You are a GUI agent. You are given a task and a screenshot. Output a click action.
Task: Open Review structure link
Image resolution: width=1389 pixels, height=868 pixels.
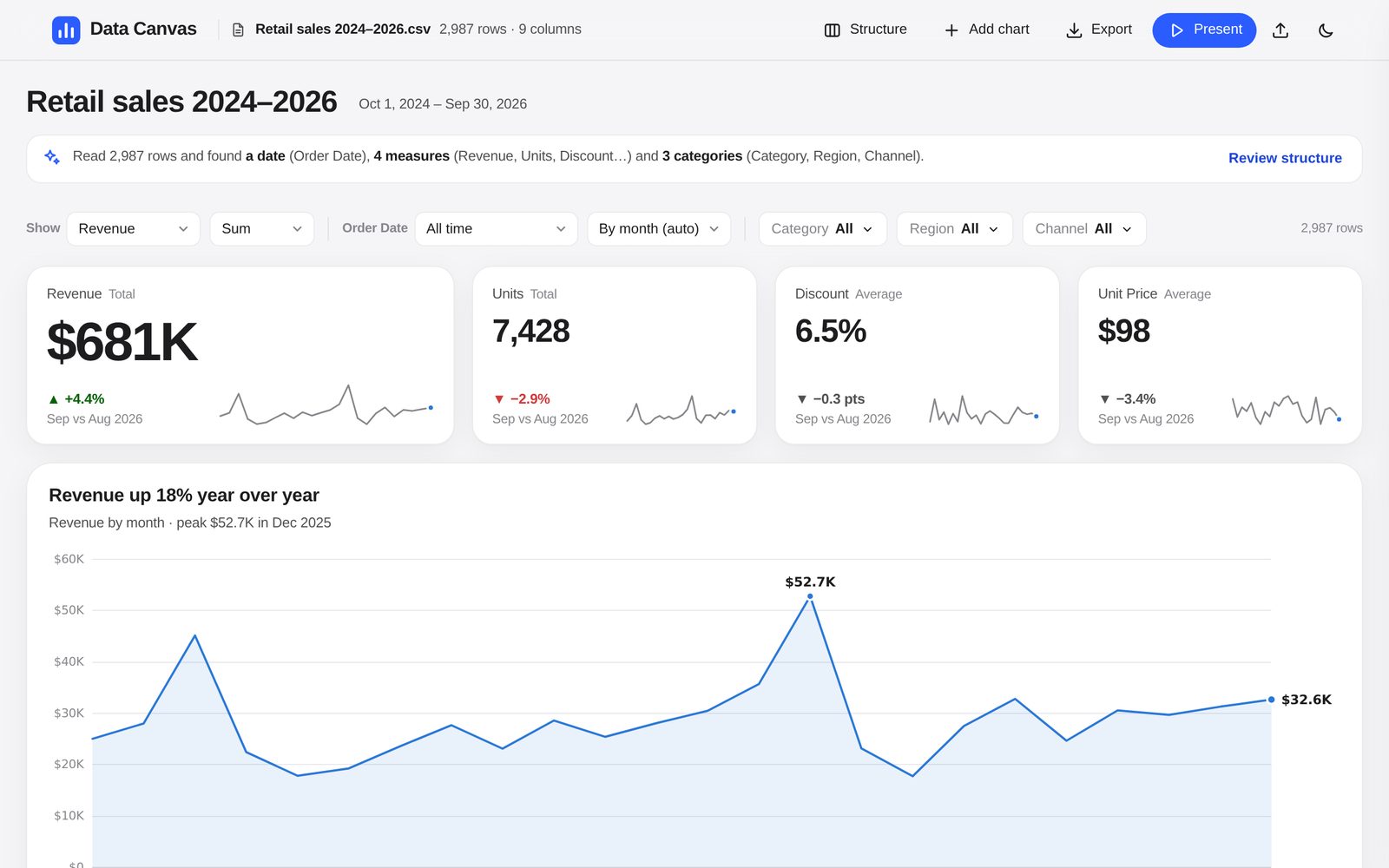coord(1285,158)
